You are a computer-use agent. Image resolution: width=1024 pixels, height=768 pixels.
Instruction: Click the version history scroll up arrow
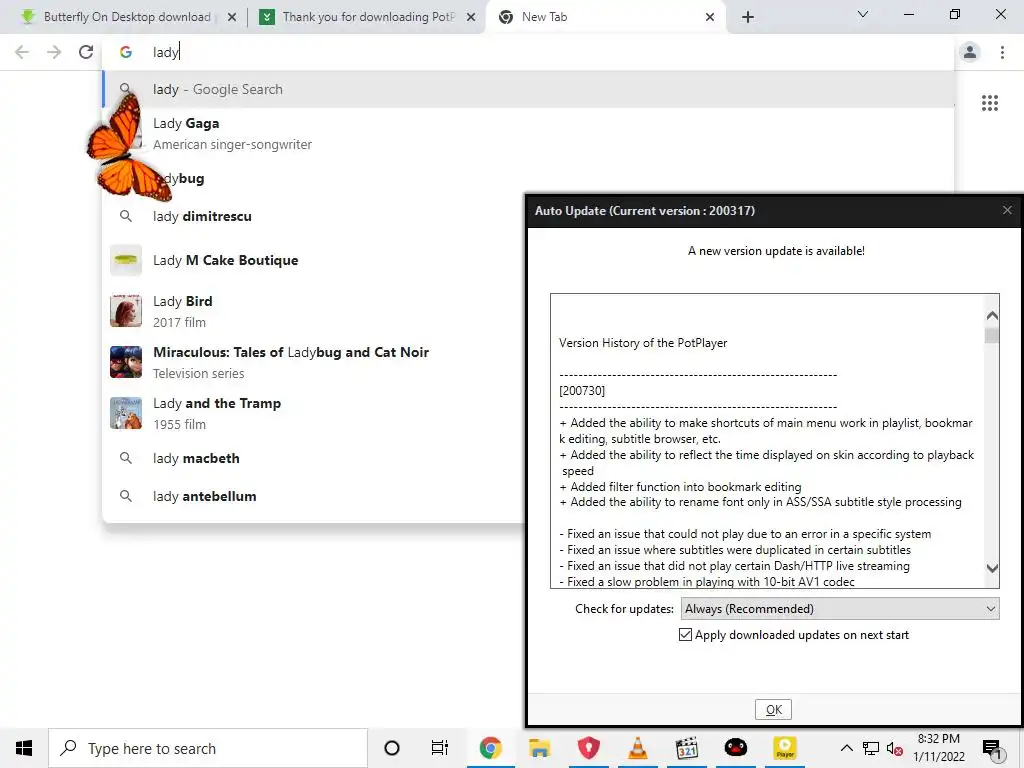(992, 315)
